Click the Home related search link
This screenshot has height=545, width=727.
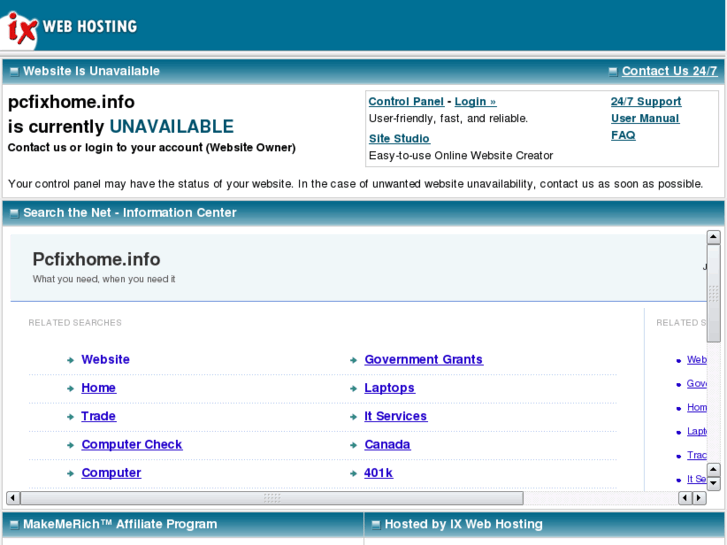[98, 388]
